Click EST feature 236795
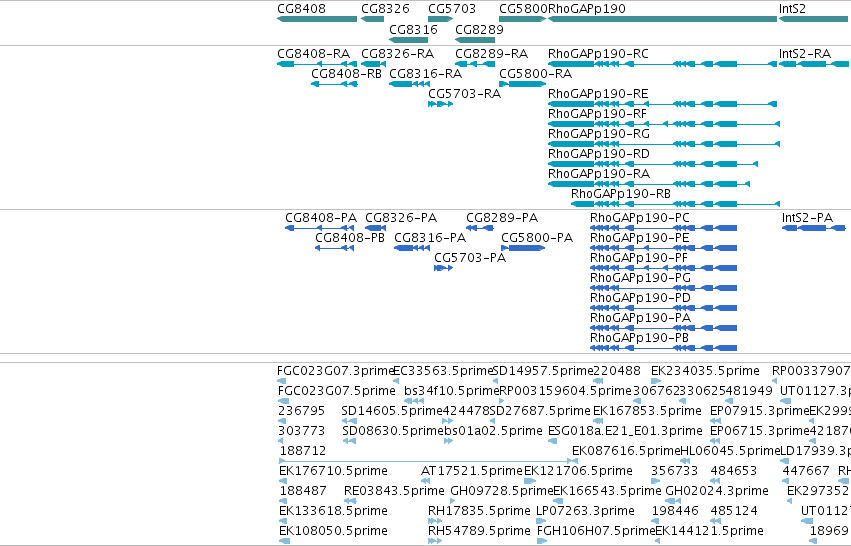Image resolution: width=851 pixels, height=546 pixels. click(x=282, y=421)
